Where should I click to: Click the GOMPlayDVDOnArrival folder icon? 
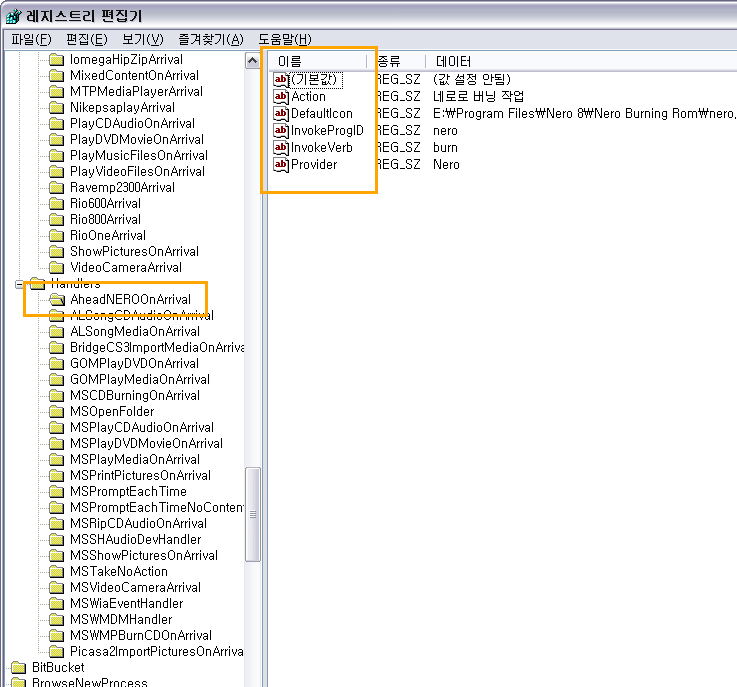tap(56, 364)
